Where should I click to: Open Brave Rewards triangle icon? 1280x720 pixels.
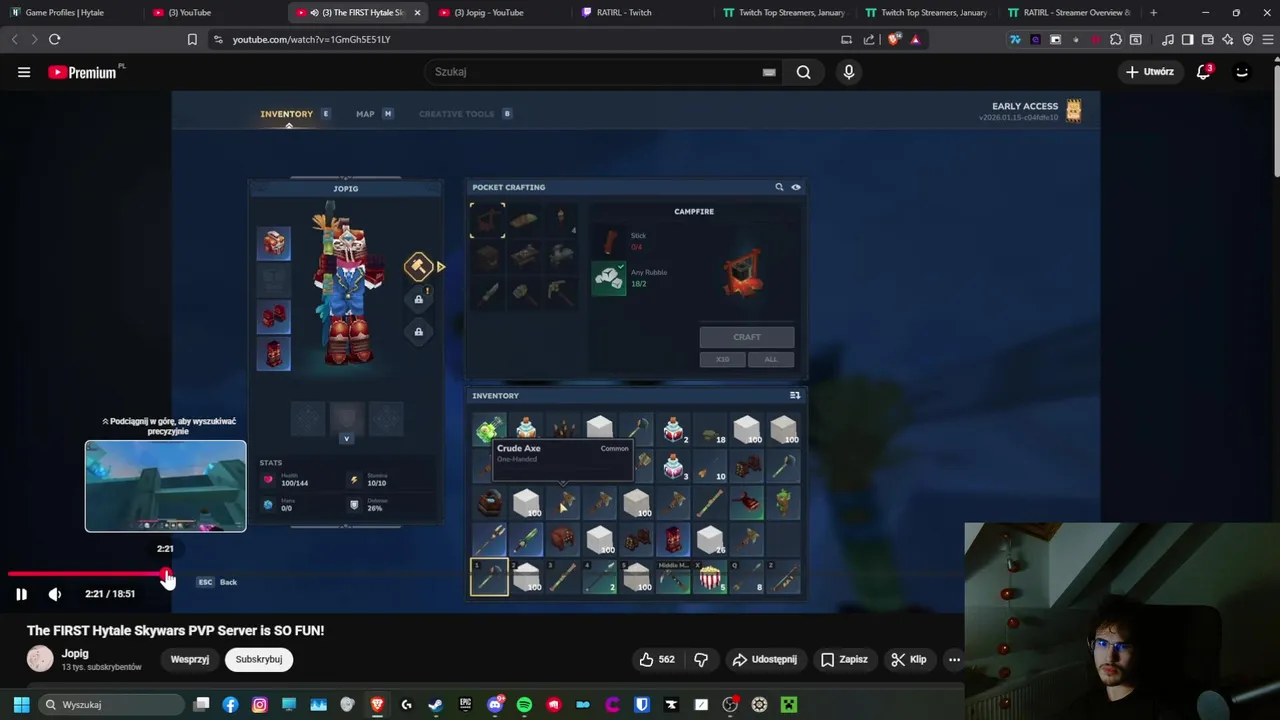coord(915,39)
